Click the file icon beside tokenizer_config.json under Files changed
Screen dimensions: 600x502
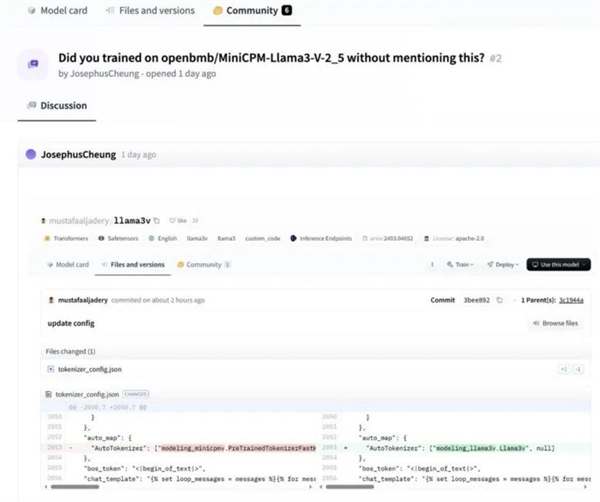click(51, 369)
